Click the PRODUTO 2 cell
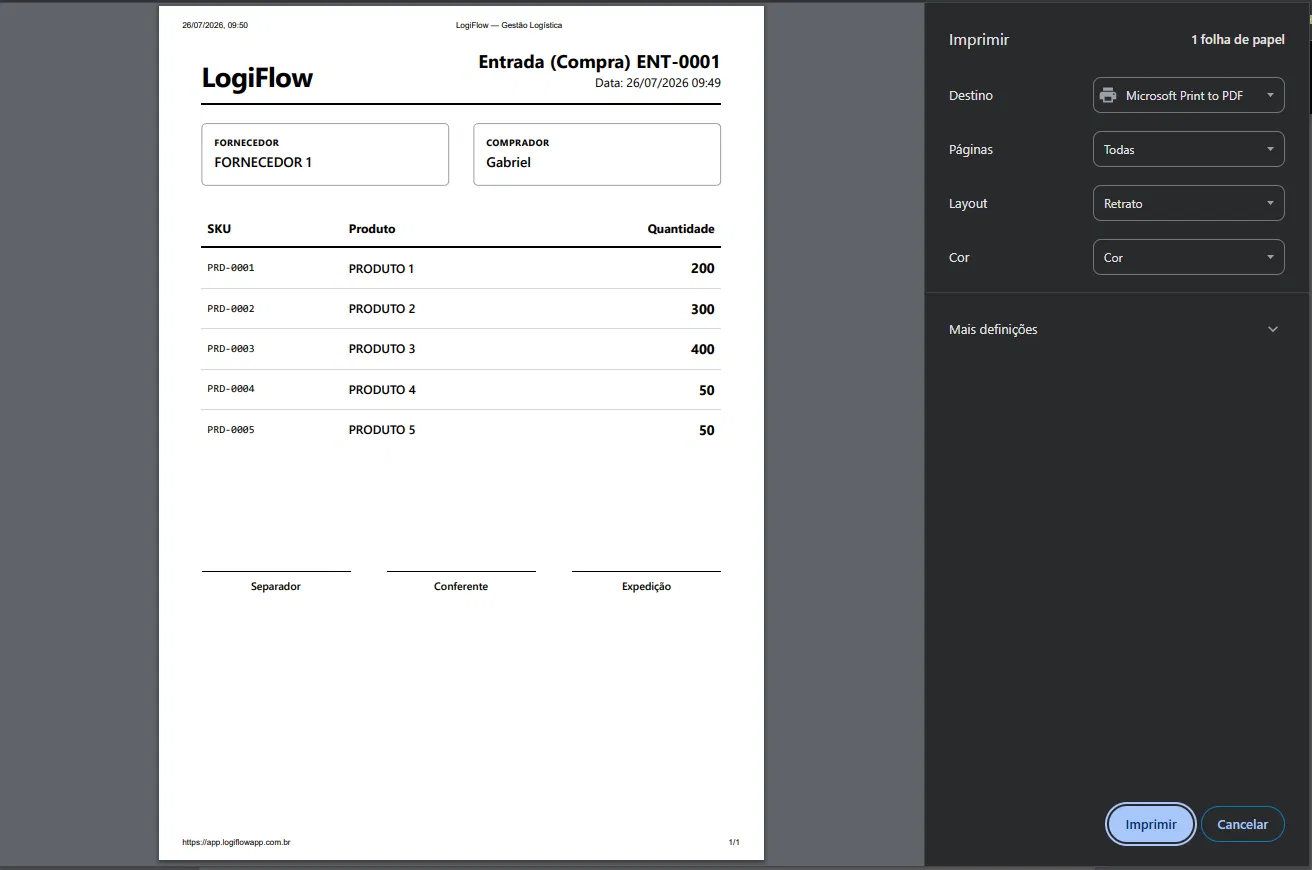This screenshot has width=1312, height=870. tap(382, 309)
